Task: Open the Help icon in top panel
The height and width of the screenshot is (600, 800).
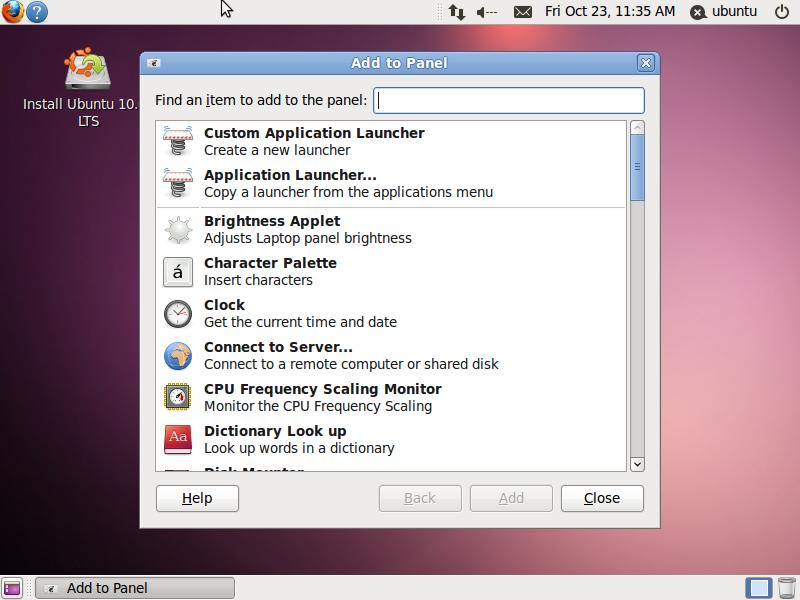Action: coord(37,11)
